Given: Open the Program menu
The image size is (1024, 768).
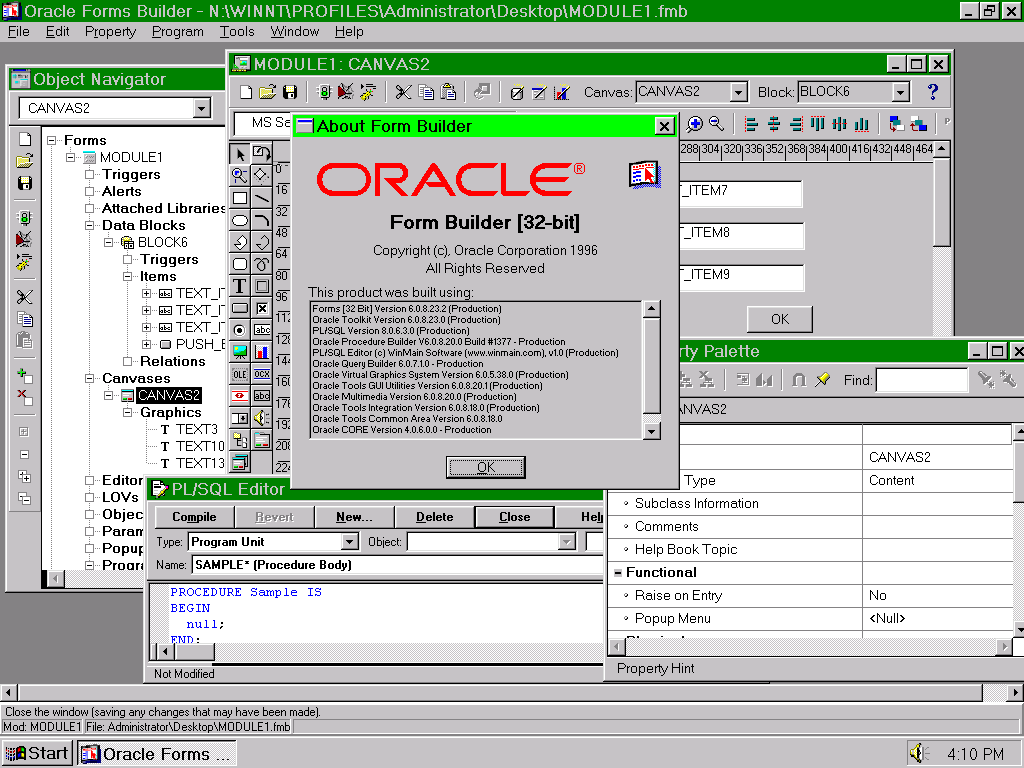Looking at the screenshot, I should (x=177, y=31).
